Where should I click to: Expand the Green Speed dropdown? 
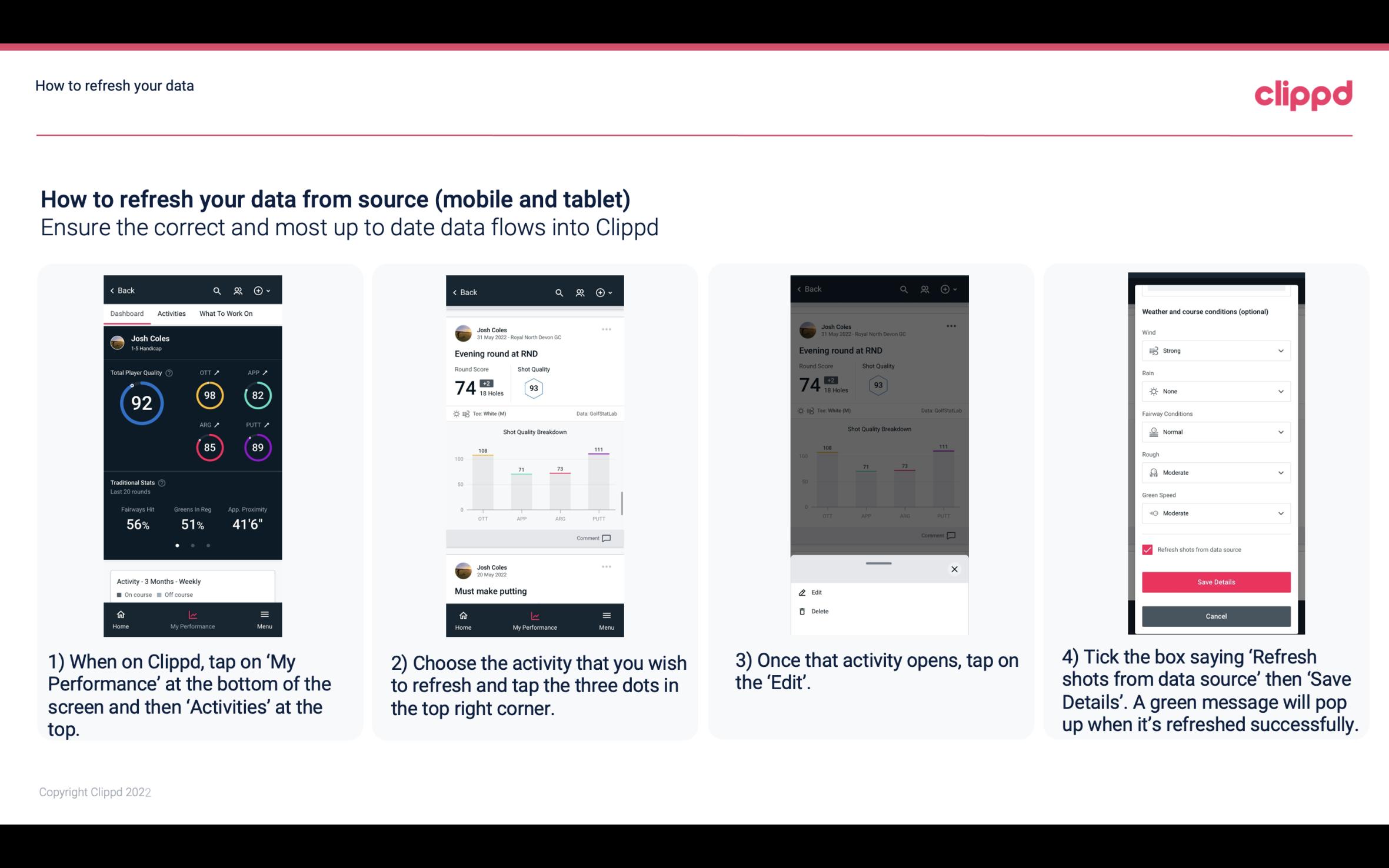1216,513
